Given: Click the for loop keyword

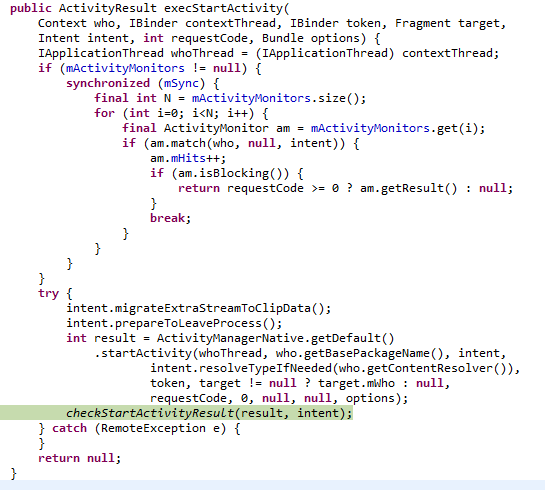Looking at the screenshot, I should tap(104, 113).
